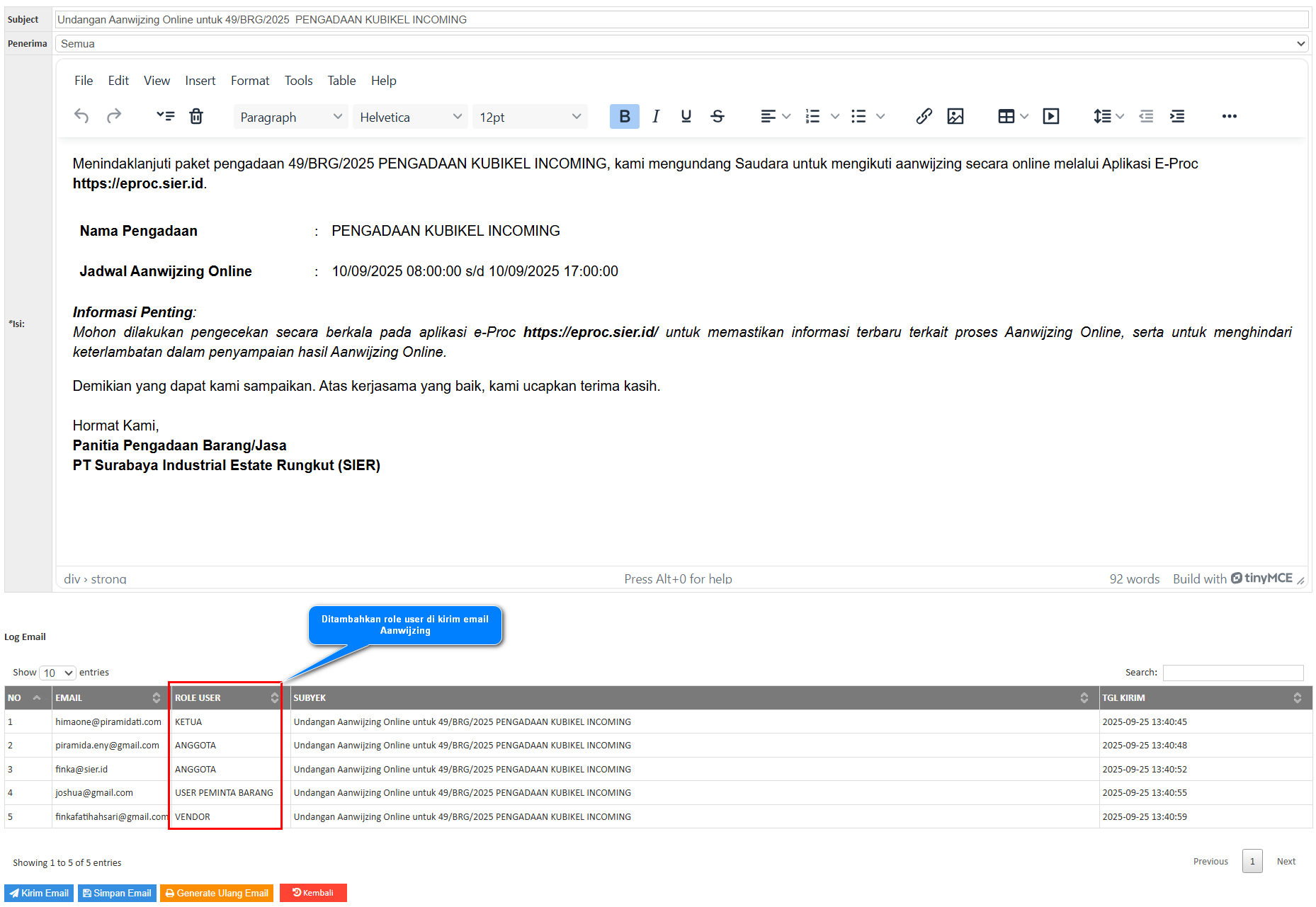Apply Strikethrough formatting
This screenshot has height=907, width=1316.
717,116
